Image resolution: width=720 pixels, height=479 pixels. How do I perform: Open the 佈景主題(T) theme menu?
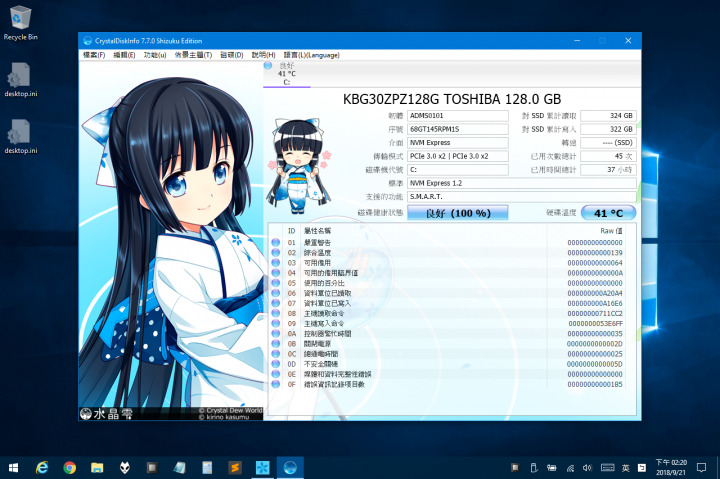[x=193, y=55]
